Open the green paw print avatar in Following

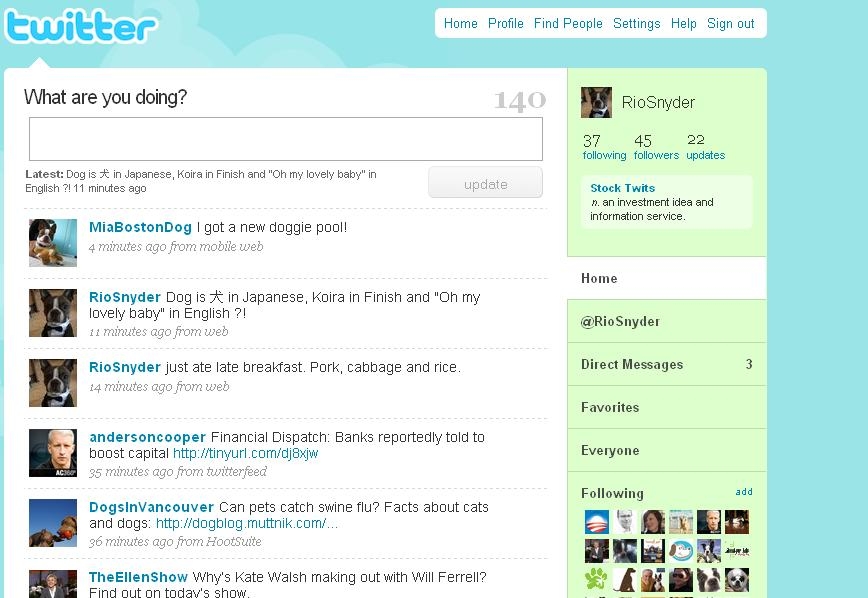coord(597,580)
